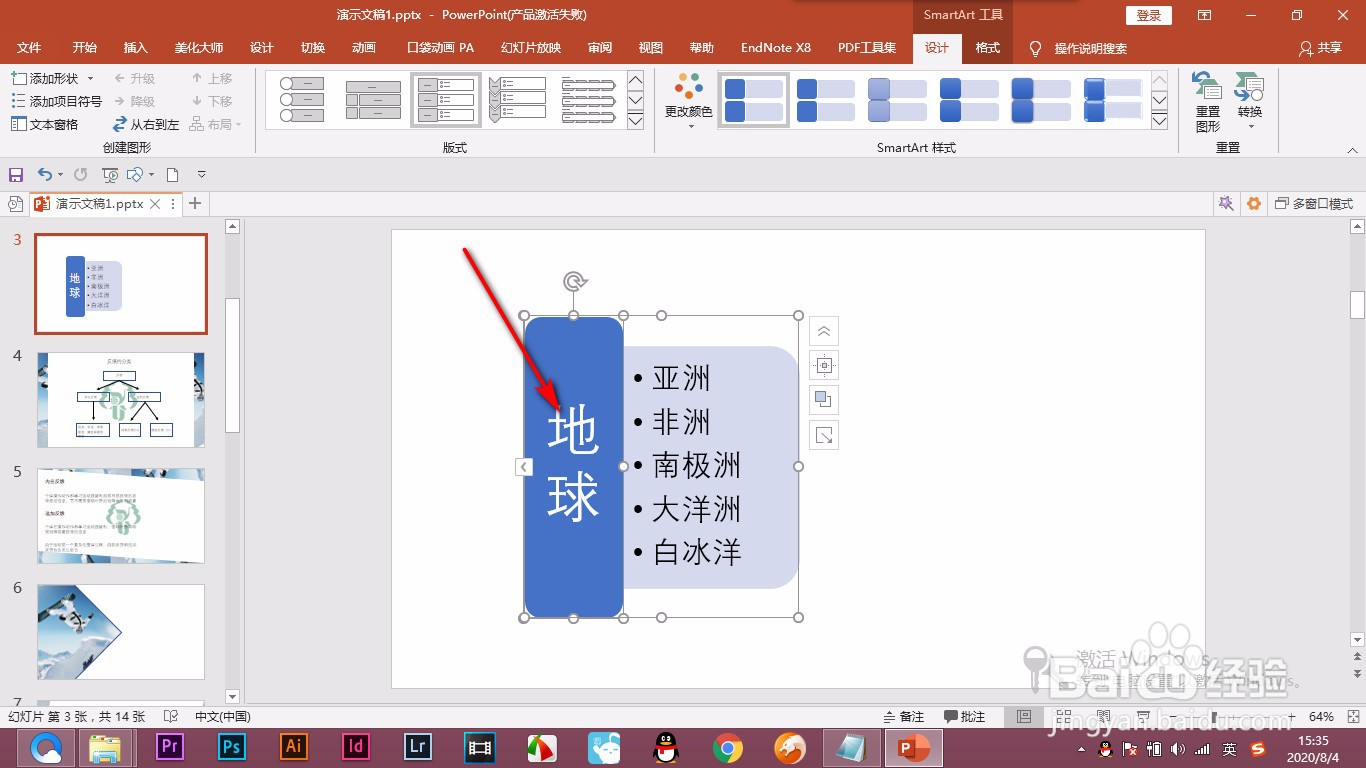Open Customize Quick Access Toolbar dropdown
The height and width of the screenshot is (768, 1366).
[201, 174]
